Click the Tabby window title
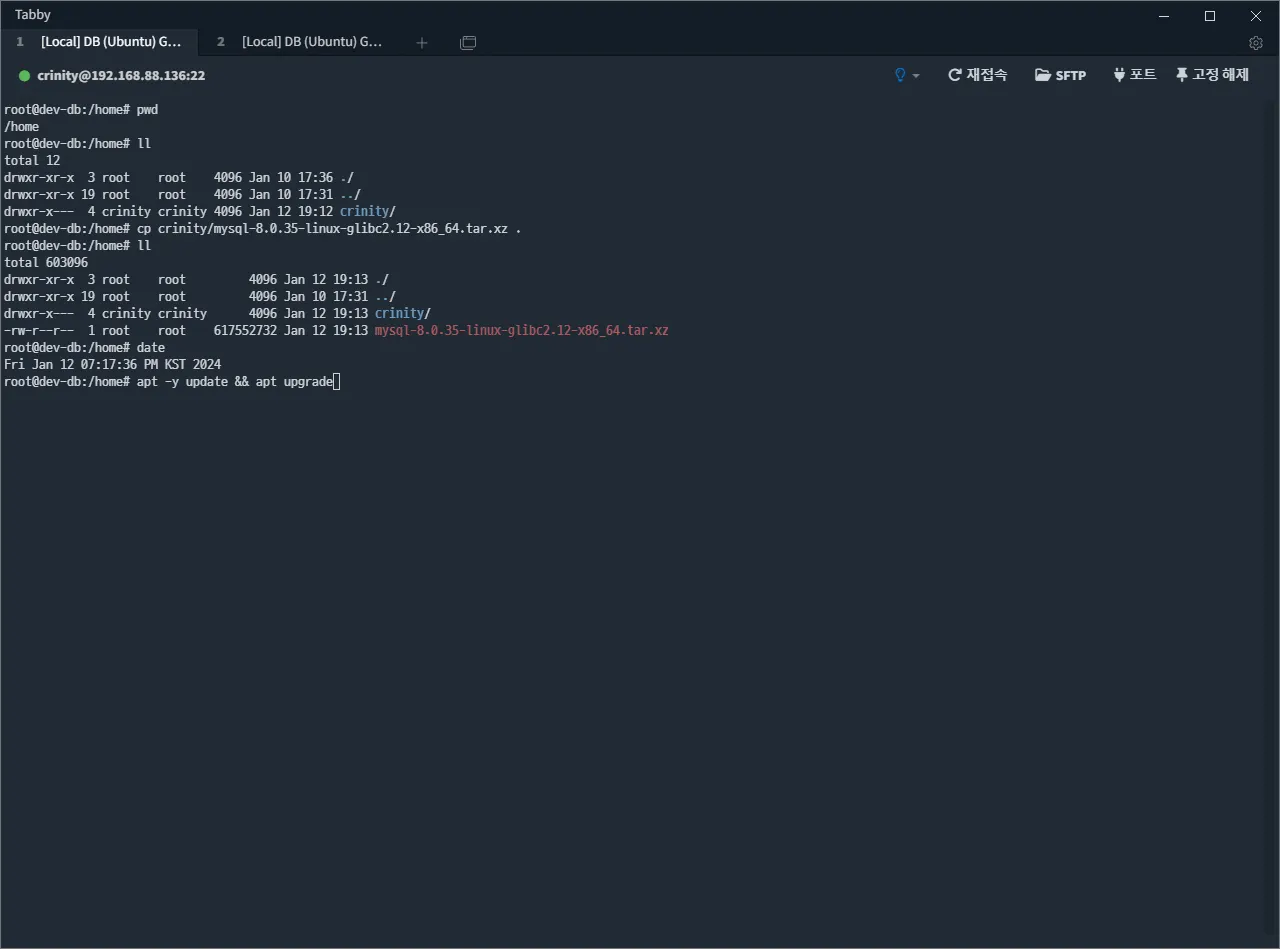This screenshot has width=1280, height=949. coord(33,15)
